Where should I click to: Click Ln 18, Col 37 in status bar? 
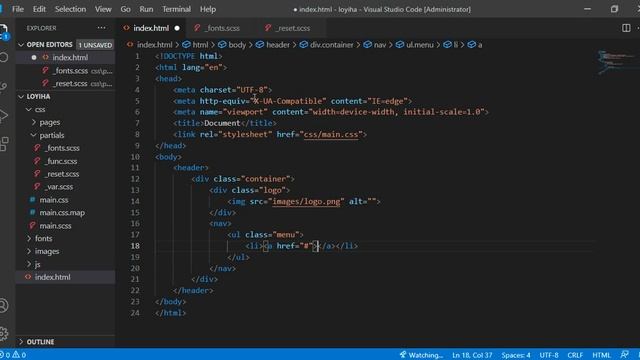pyautogui.click(x=472, y=355)
